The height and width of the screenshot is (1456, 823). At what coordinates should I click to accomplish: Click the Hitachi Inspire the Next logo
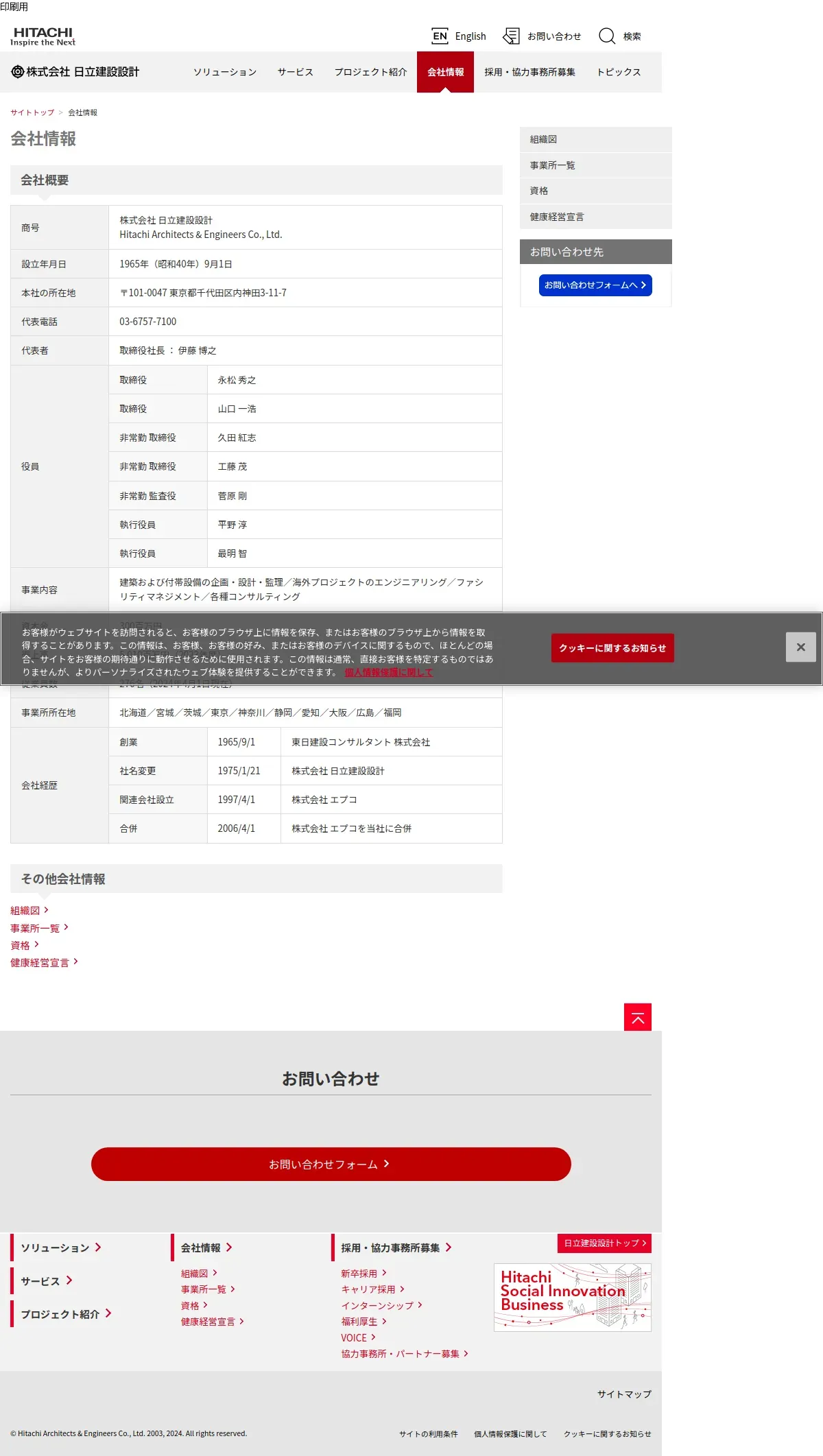[43, 36]
